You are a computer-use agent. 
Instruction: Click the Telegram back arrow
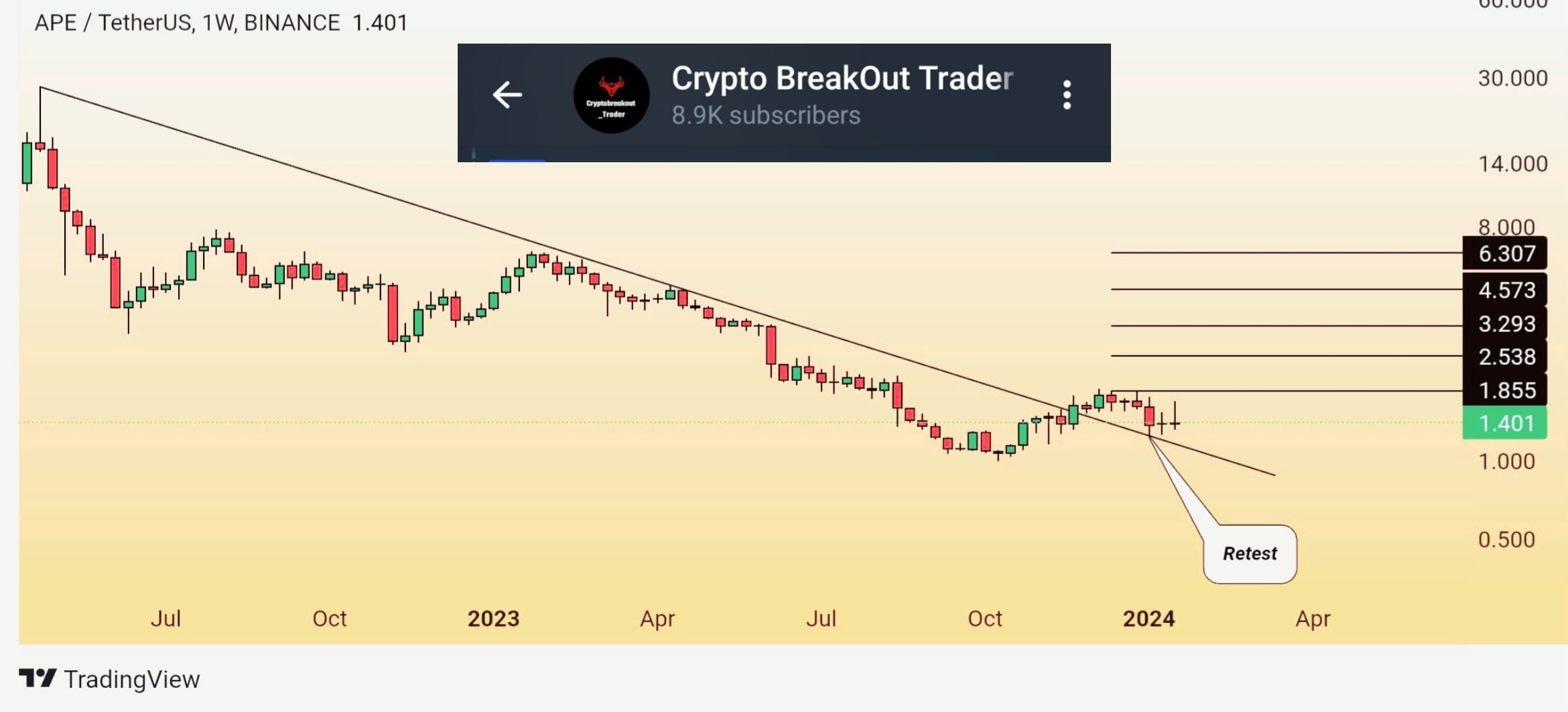[x=506, y=95]
